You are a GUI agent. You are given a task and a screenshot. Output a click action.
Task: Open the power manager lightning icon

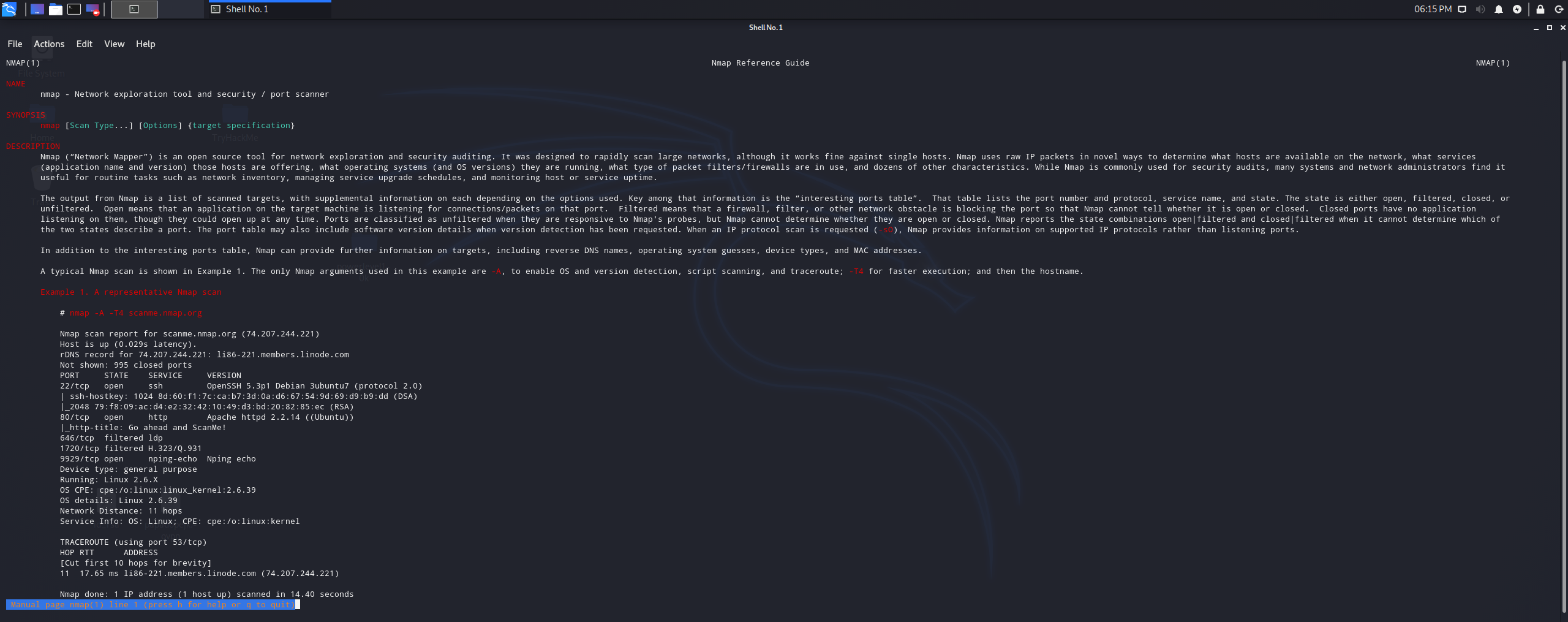tap(1517, 9)
